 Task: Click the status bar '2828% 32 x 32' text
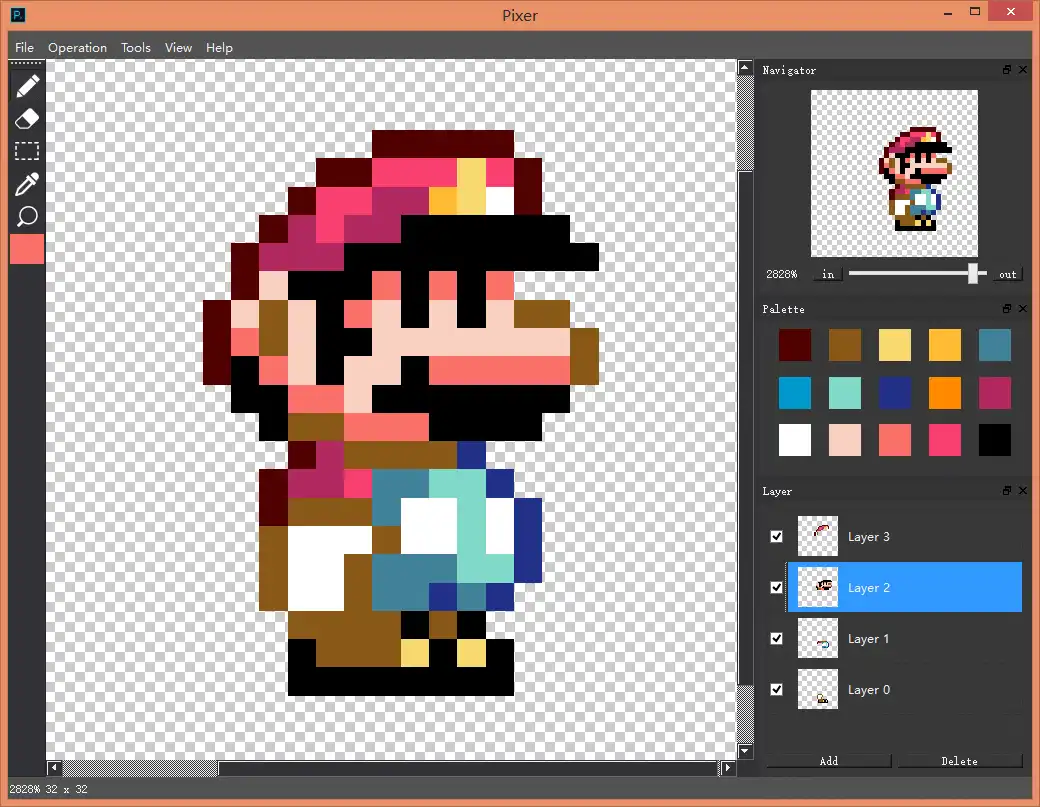click(x=48, y=789)
